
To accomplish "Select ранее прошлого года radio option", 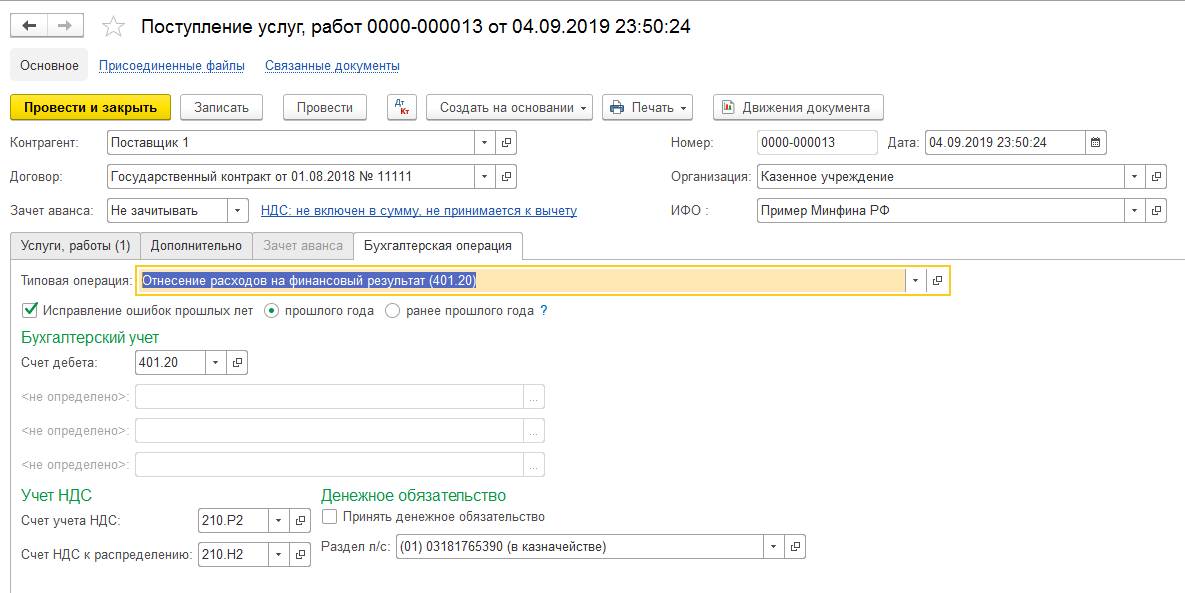I will [x=392, y=310].
